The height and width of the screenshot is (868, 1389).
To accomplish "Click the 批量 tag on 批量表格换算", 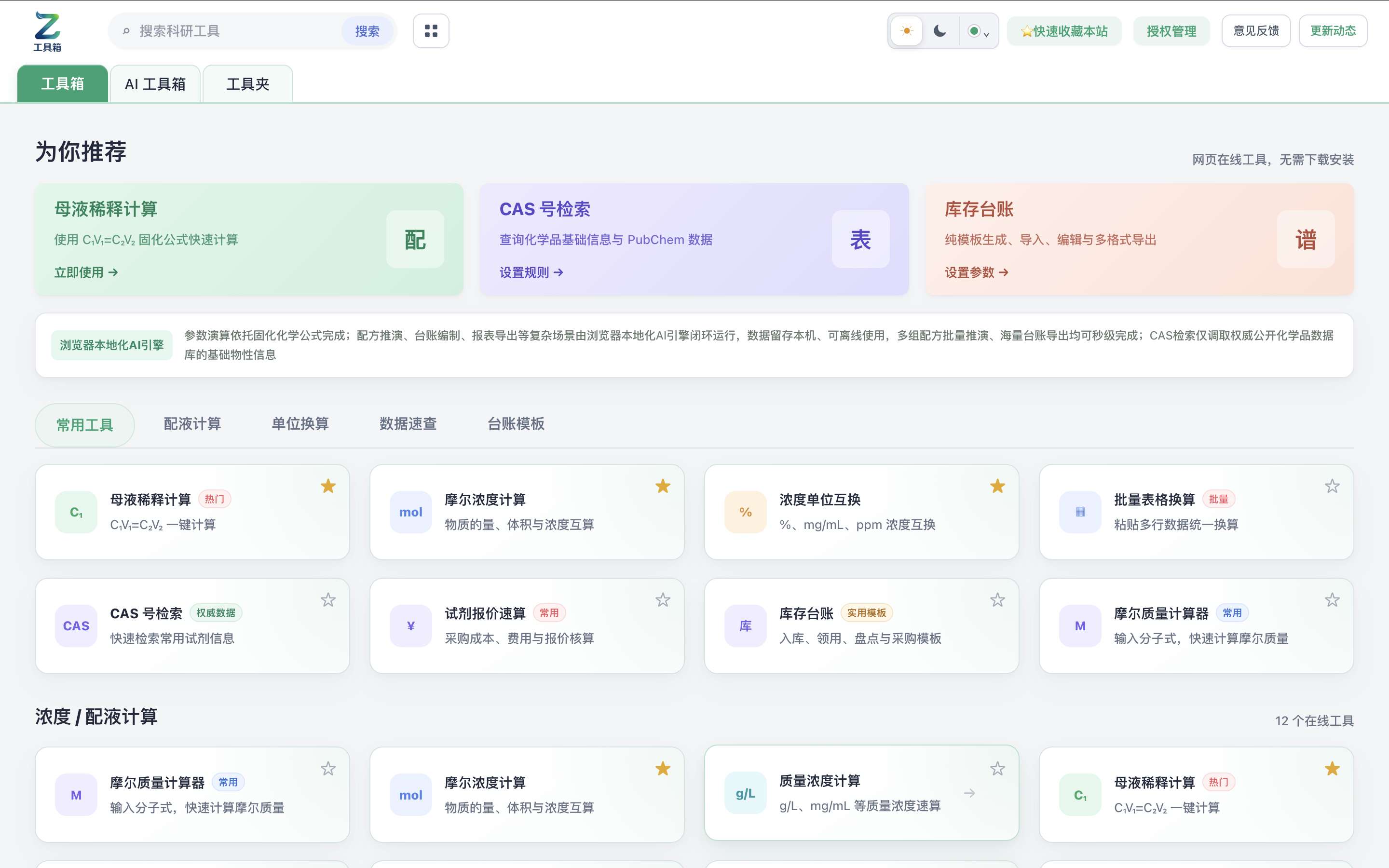I will pyautogui.click(x=1219, y=500).
